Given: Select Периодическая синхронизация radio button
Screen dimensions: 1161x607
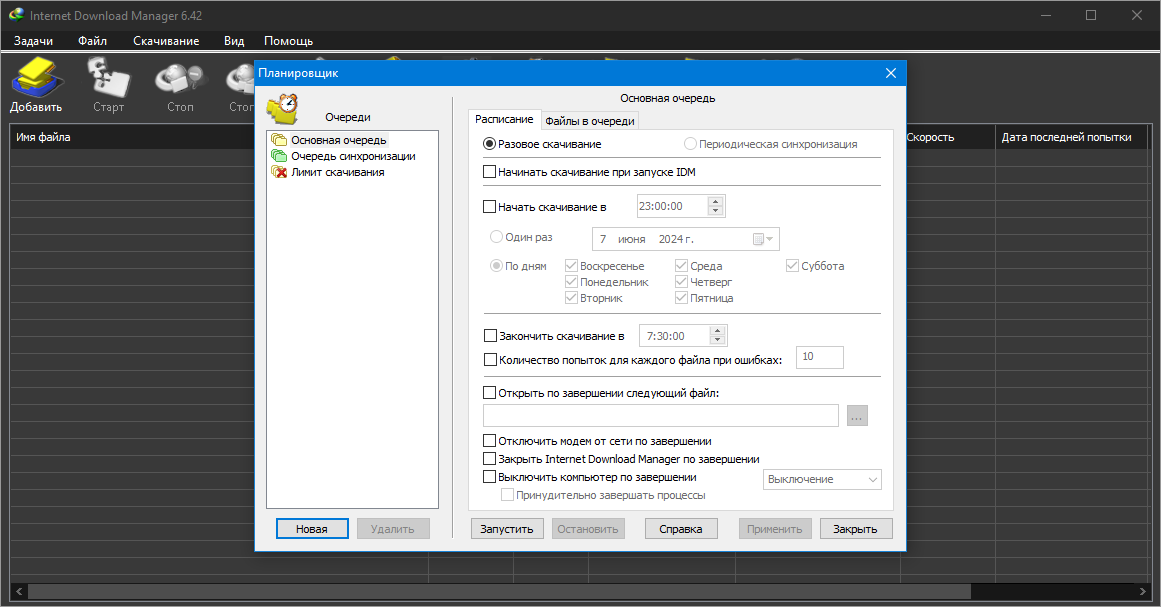Looking at the screenshot, I should (690, 144).
